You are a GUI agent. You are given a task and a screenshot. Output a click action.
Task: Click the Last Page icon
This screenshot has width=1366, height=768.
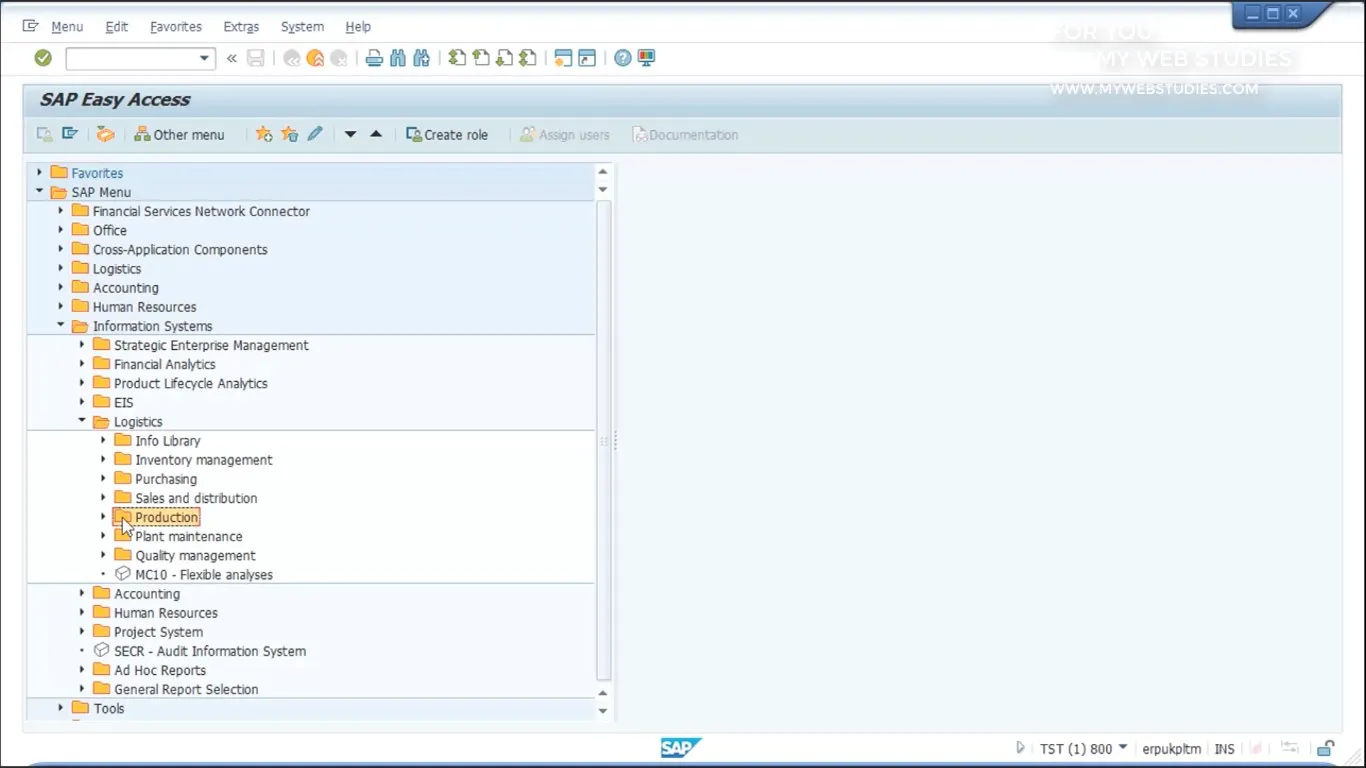pyautogui.click(x=529, y=58)
